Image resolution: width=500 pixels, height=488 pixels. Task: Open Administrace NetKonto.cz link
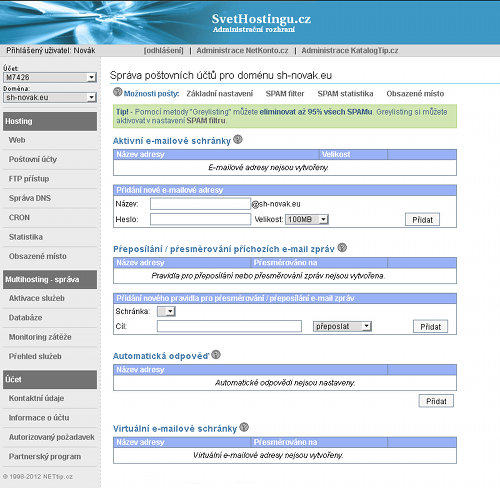click(x=242, y=51)
